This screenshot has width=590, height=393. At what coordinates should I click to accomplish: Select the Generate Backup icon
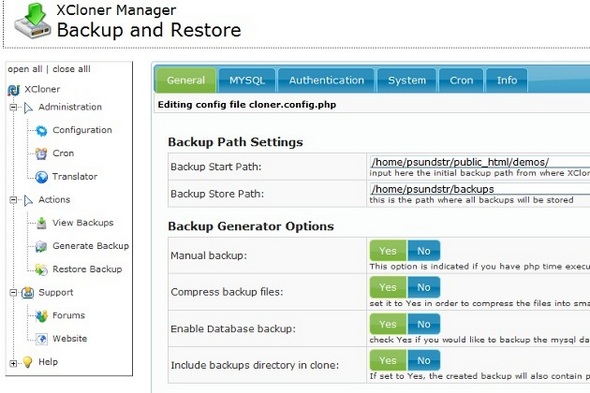click(x=41, y=246)
